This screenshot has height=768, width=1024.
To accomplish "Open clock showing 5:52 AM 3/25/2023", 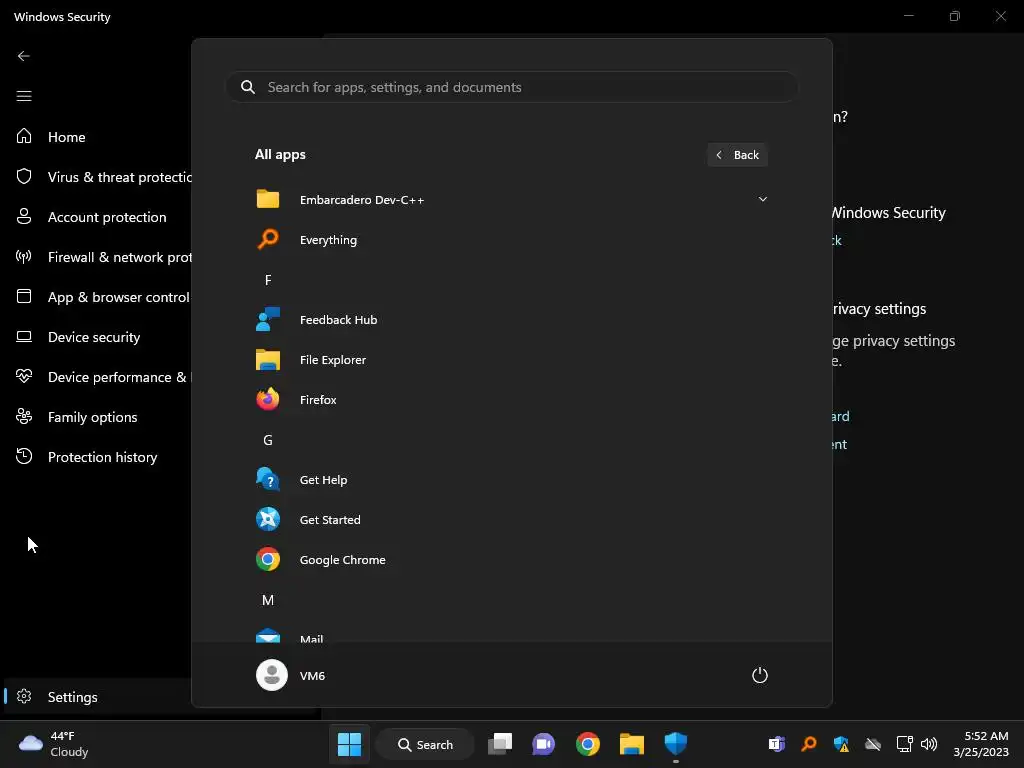I will 980,744.
